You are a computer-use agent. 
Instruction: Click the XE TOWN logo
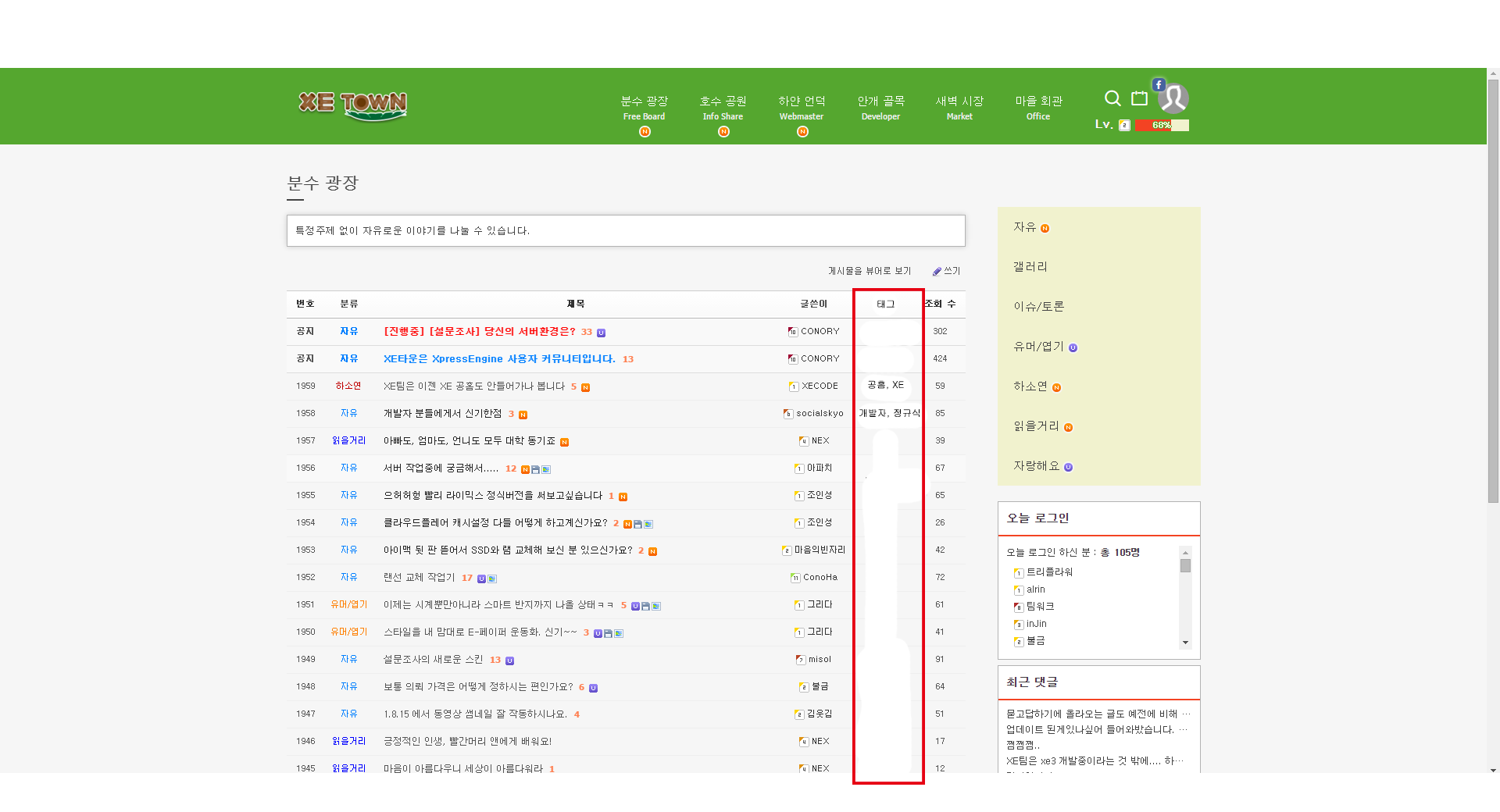(x=353, y=105)
